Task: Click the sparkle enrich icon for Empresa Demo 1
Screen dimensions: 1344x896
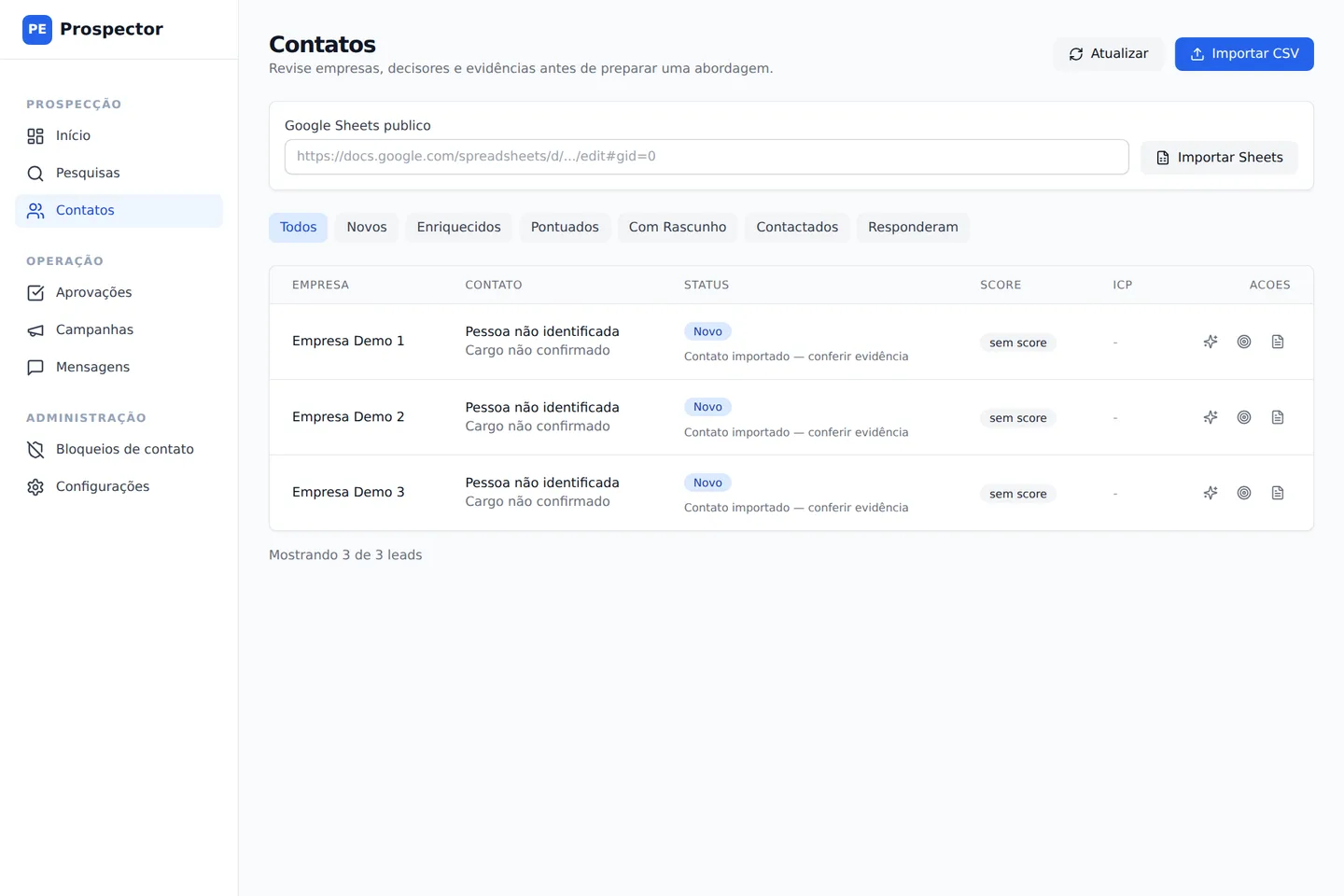Action: 1211,342
